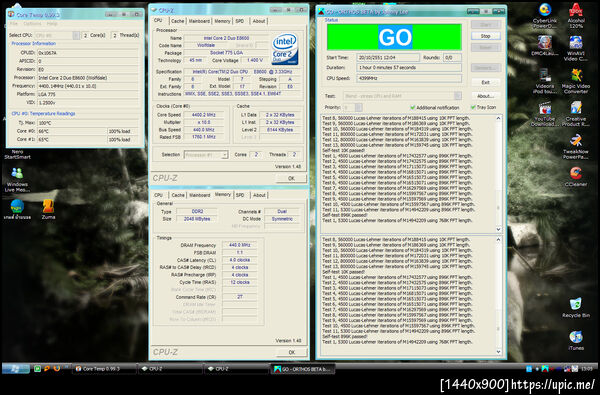Open the Nero StartSmart shortcut

[17, 154]
